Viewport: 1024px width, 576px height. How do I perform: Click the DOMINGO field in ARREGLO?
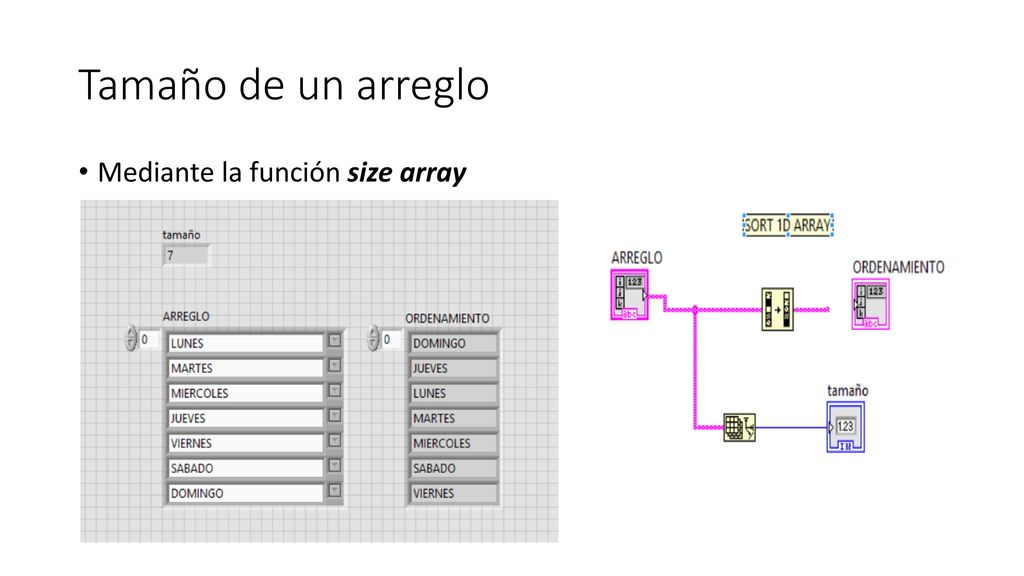(x=246, y=493)
